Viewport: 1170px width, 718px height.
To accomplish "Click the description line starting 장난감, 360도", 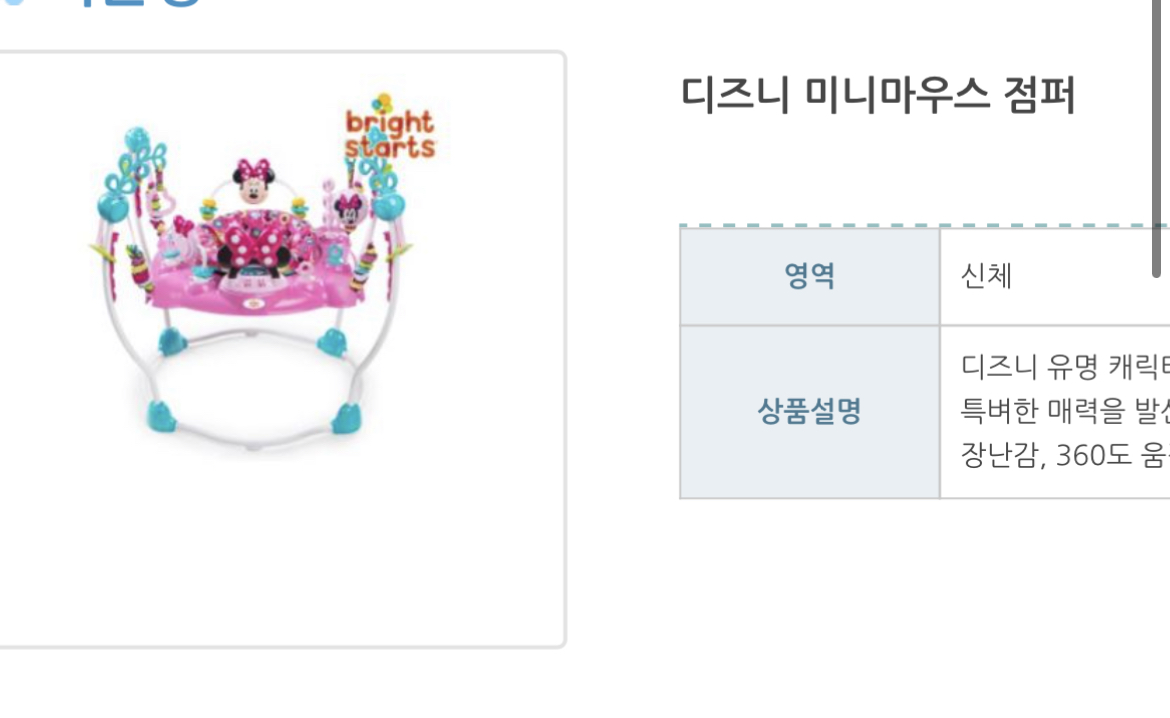I will tap(1065, 455).
